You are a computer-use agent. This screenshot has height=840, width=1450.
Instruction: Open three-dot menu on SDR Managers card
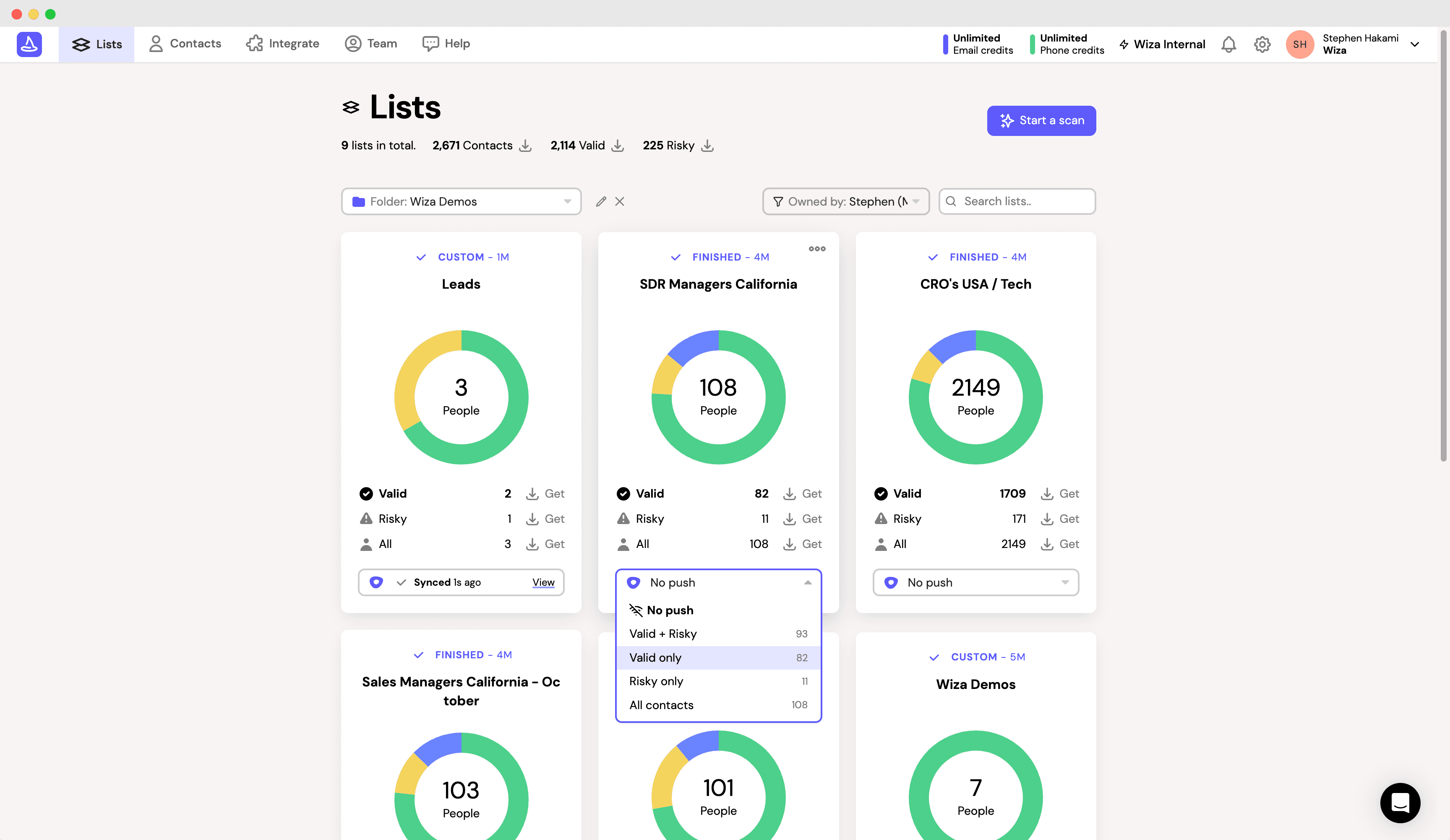coord(816,248)
